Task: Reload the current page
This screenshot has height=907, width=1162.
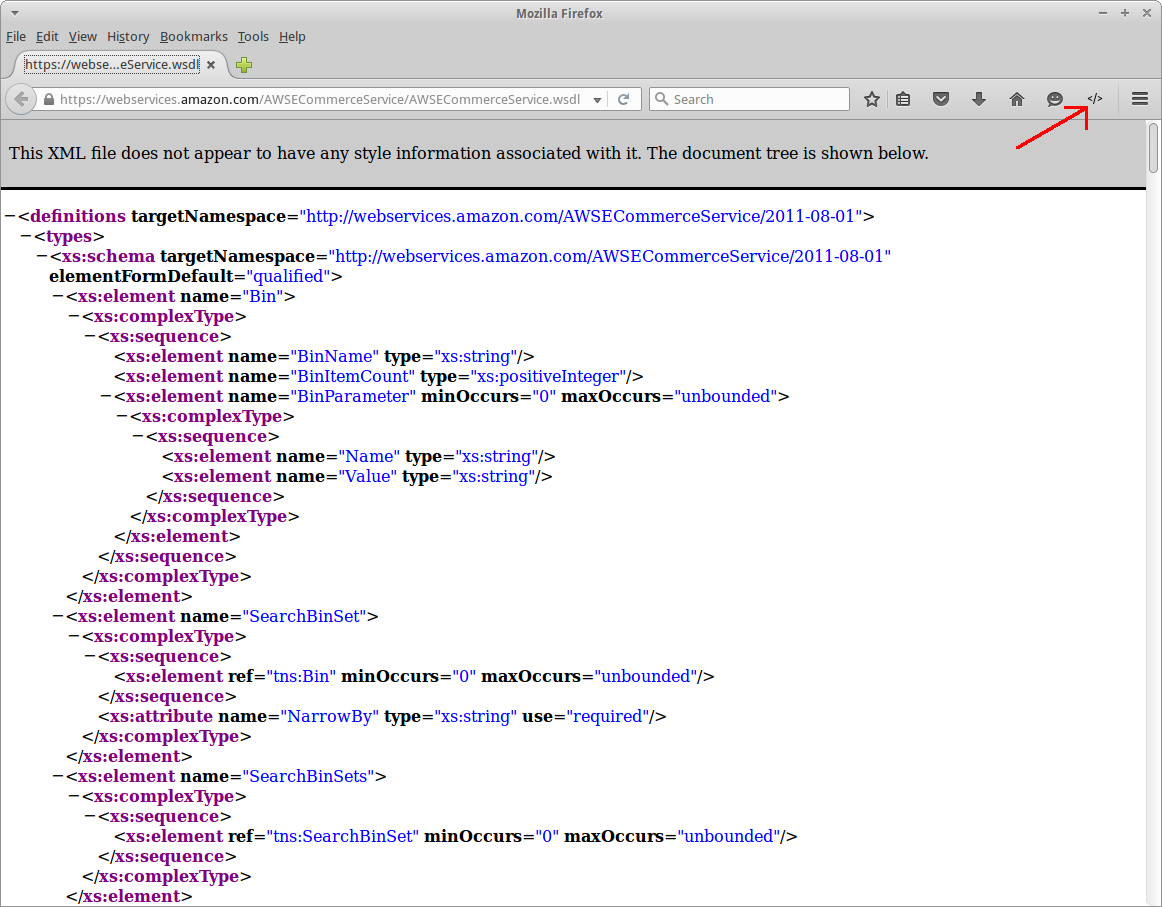Action: (624, 99)
